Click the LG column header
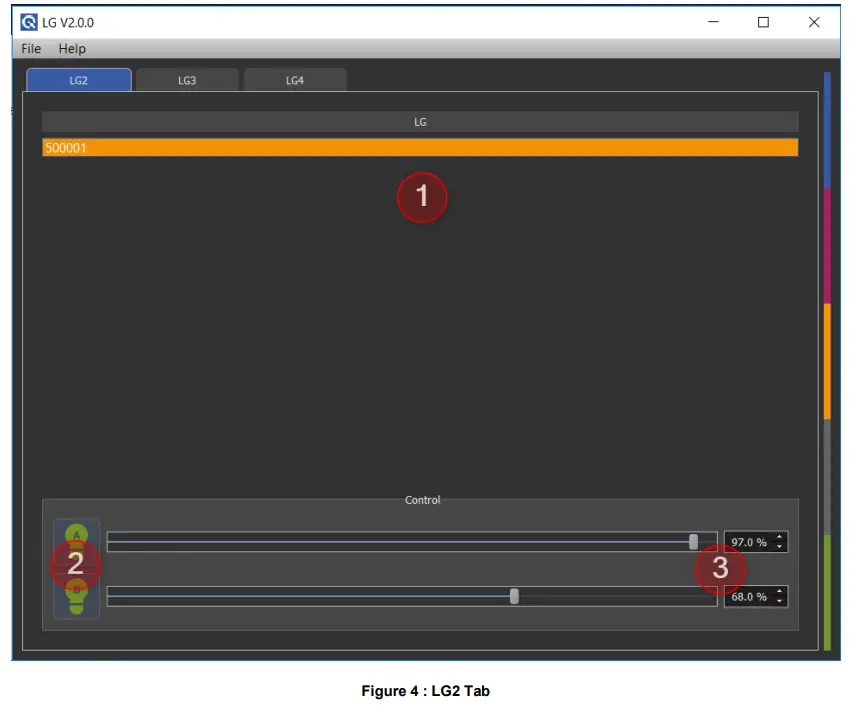Viewport: 851px width, 712px height. 420,121
